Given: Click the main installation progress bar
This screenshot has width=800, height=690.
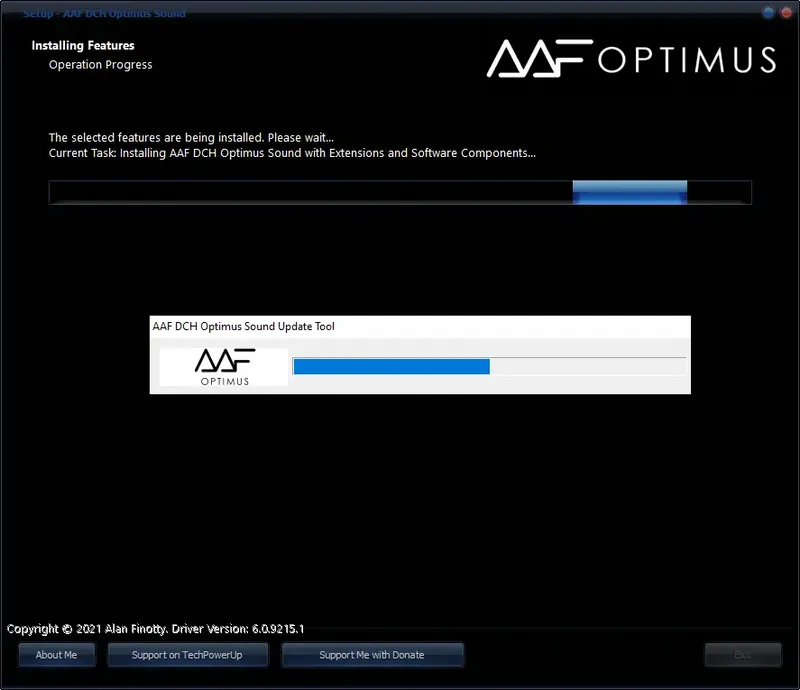Looking at the screenshot, I should (400, 192).
